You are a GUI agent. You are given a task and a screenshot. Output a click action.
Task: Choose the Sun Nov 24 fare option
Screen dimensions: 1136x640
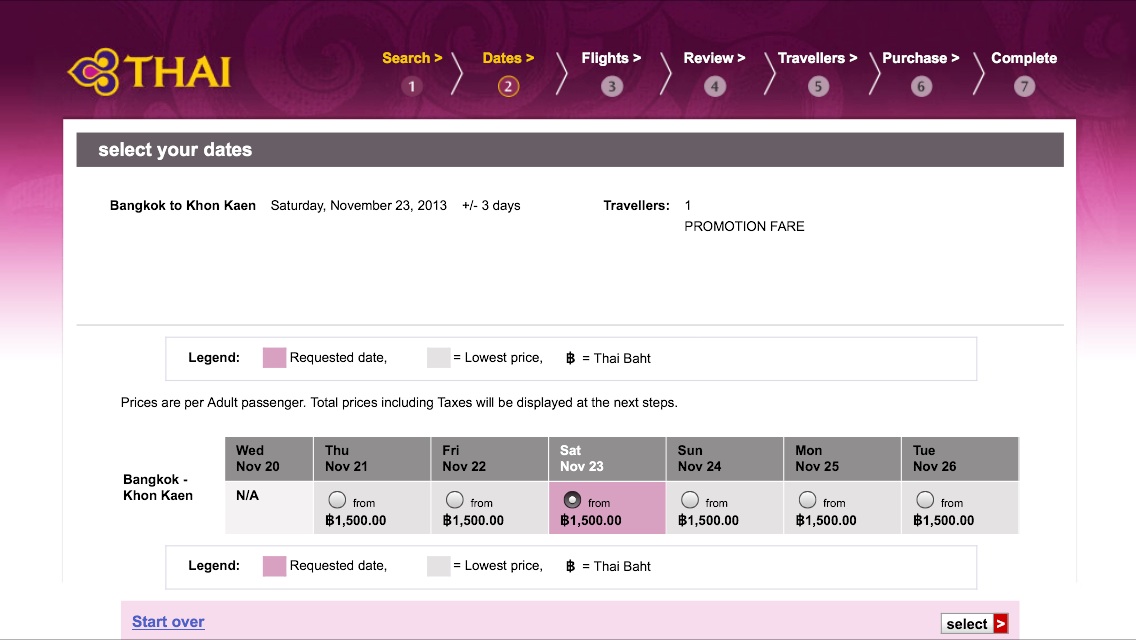(x=690, y=500)
